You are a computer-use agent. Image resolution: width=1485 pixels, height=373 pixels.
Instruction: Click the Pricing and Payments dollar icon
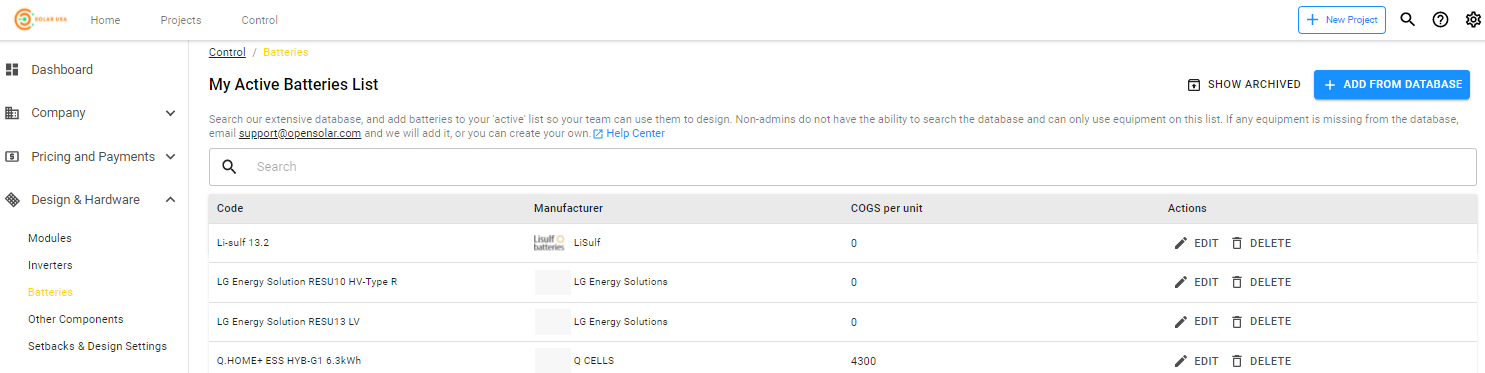click(12, 157)
